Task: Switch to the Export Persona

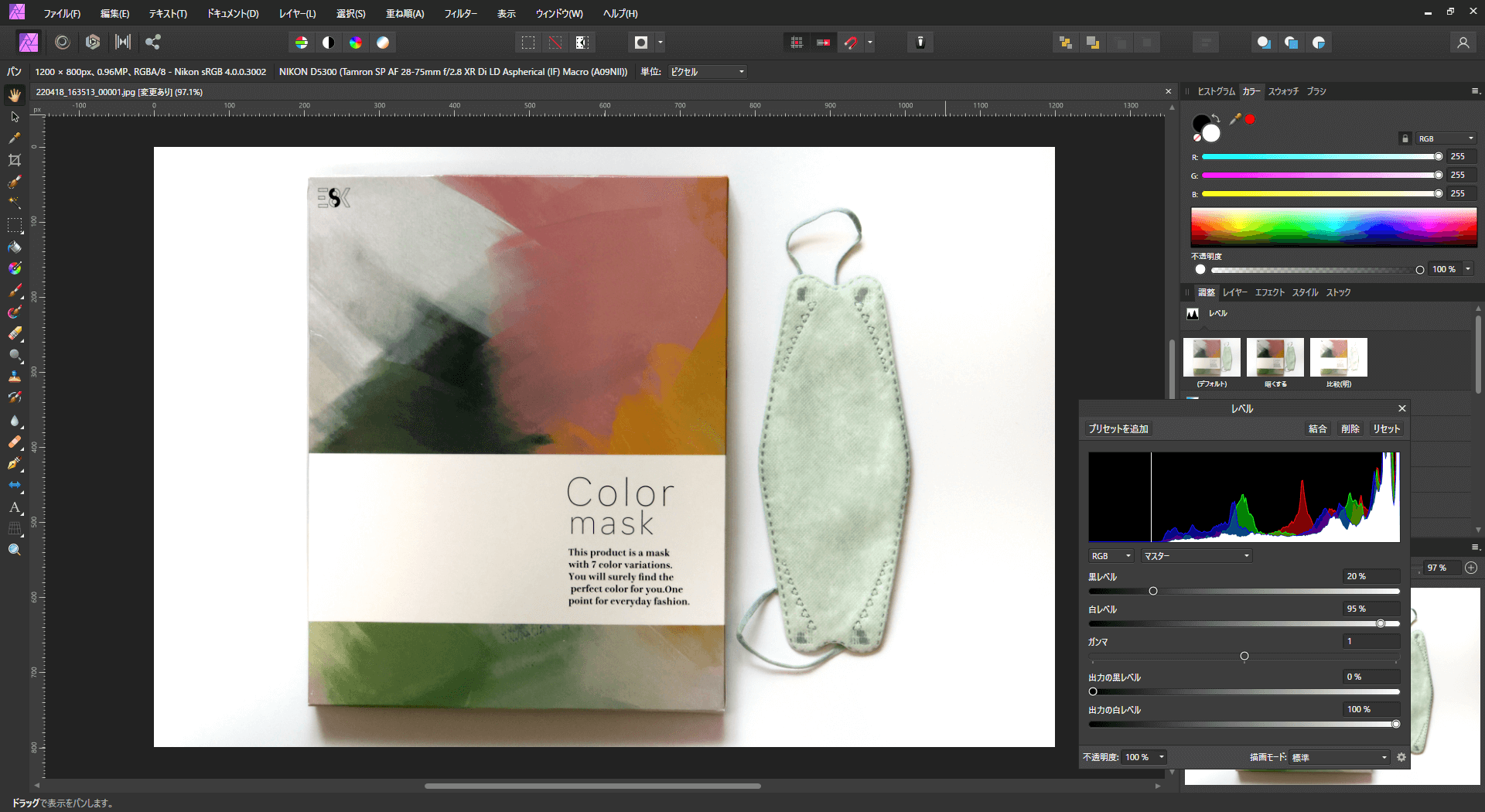Action: (x=153, y=43)
